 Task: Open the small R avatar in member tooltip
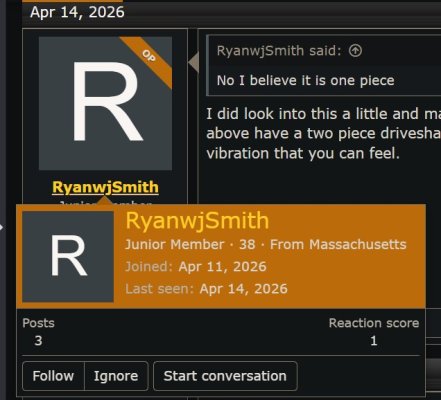pyautogui.click(x=68, y=256)
